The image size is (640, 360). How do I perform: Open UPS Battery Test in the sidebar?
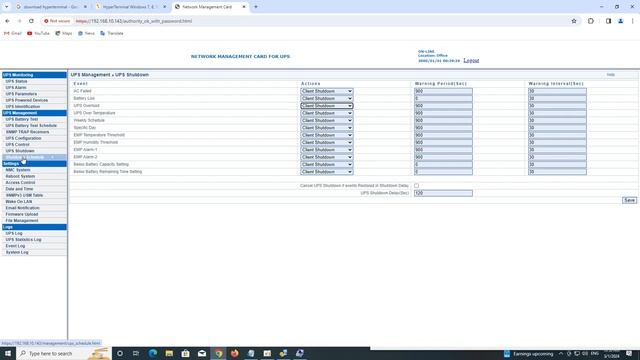(22, 119)
